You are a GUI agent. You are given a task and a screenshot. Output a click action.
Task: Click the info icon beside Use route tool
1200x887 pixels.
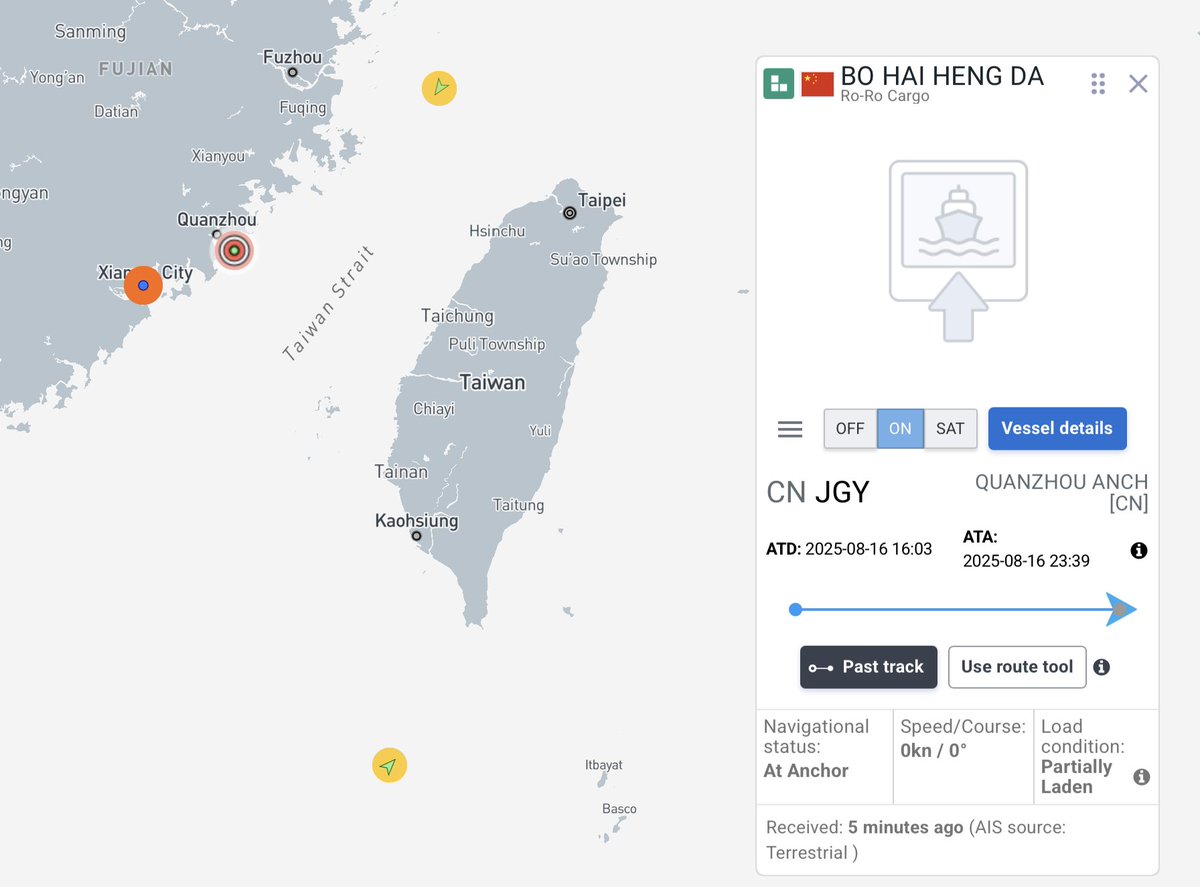pyautogui.click(x=1103, y=667)
